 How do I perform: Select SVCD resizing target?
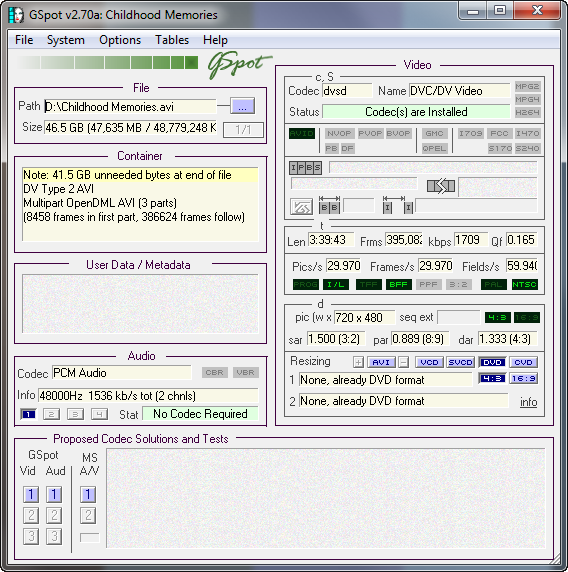pyautogui.click(x=461, y=362)
